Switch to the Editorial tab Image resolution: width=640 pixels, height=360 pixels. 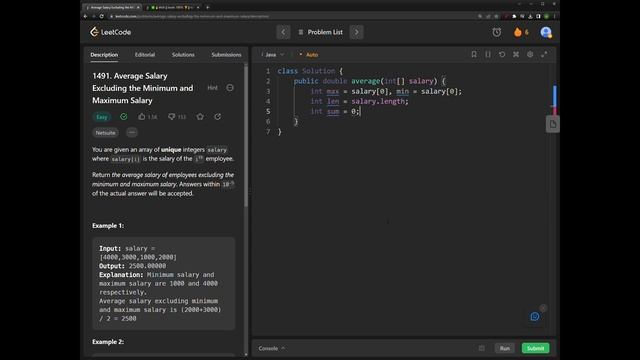pos(145,55)
